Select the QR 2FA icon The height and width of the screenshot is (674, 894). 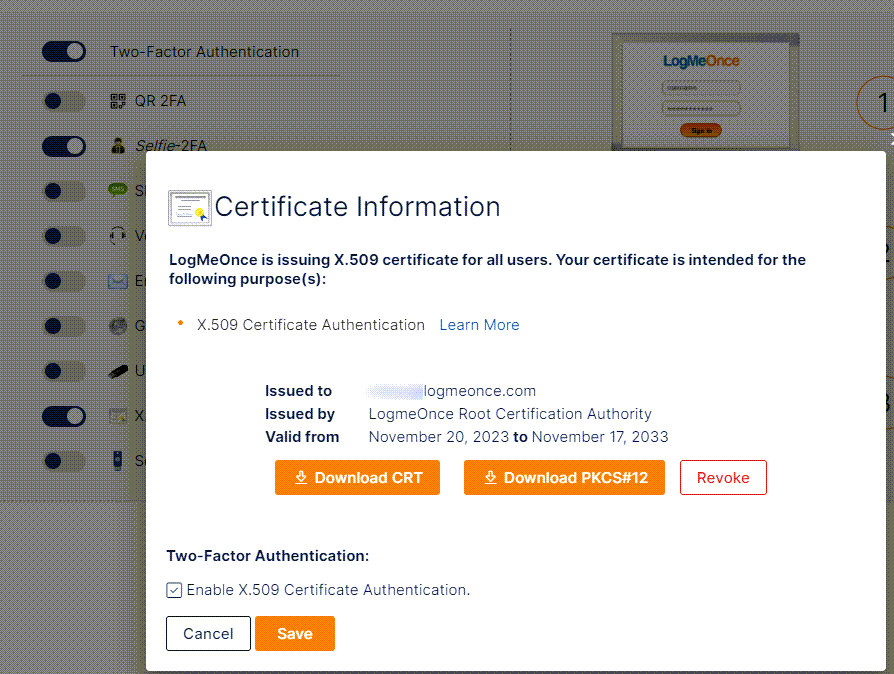(120, 101)
